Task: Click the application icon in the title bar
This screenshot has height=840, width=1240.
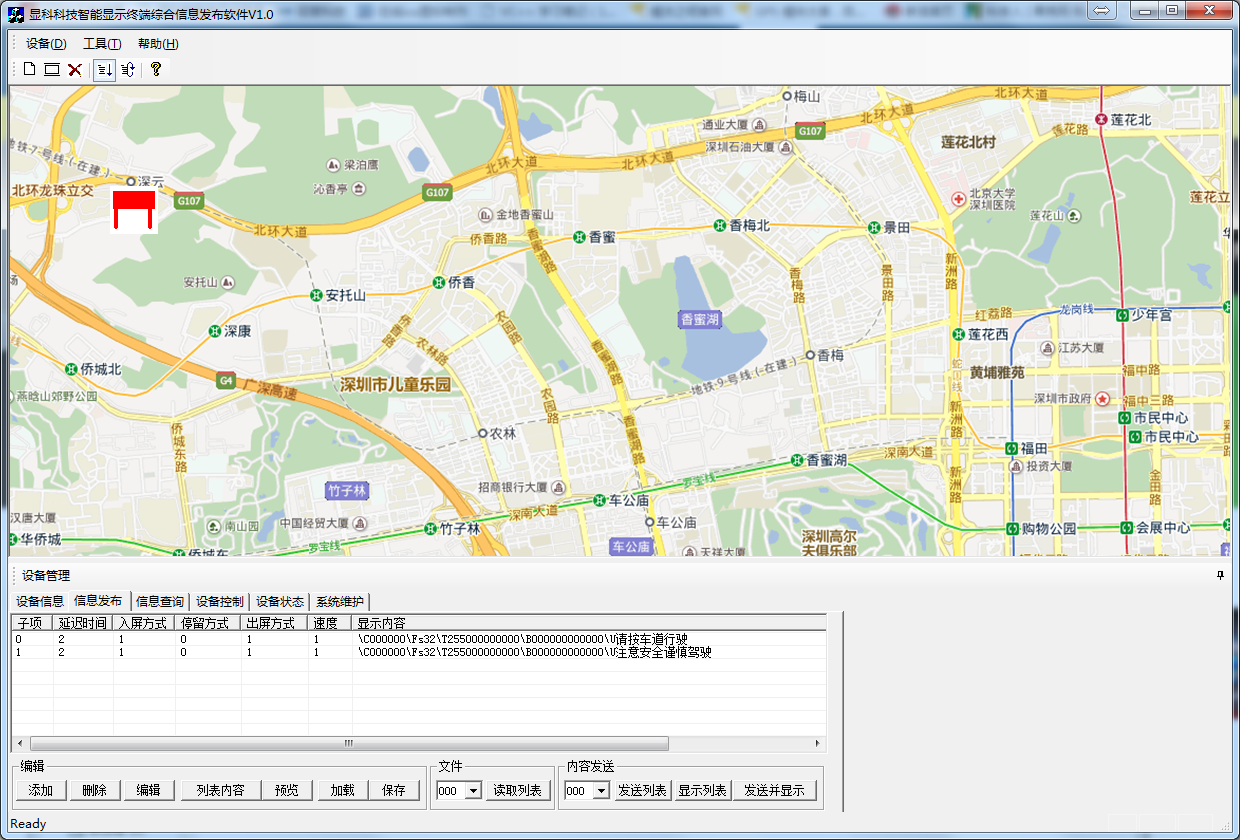Action: pos(17,14)
